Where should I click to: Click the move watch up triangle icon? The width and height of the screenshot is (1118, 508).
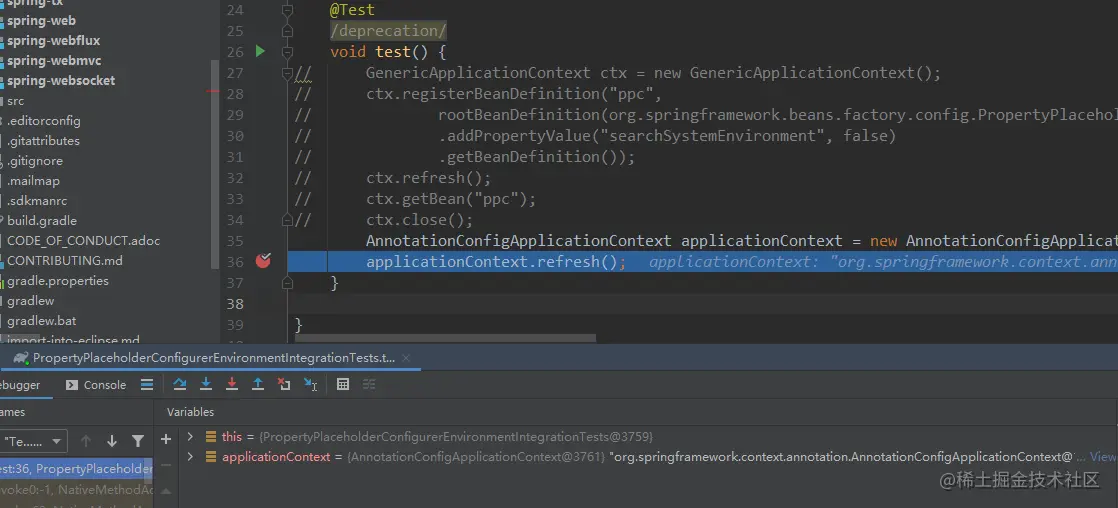coord(166,490)
